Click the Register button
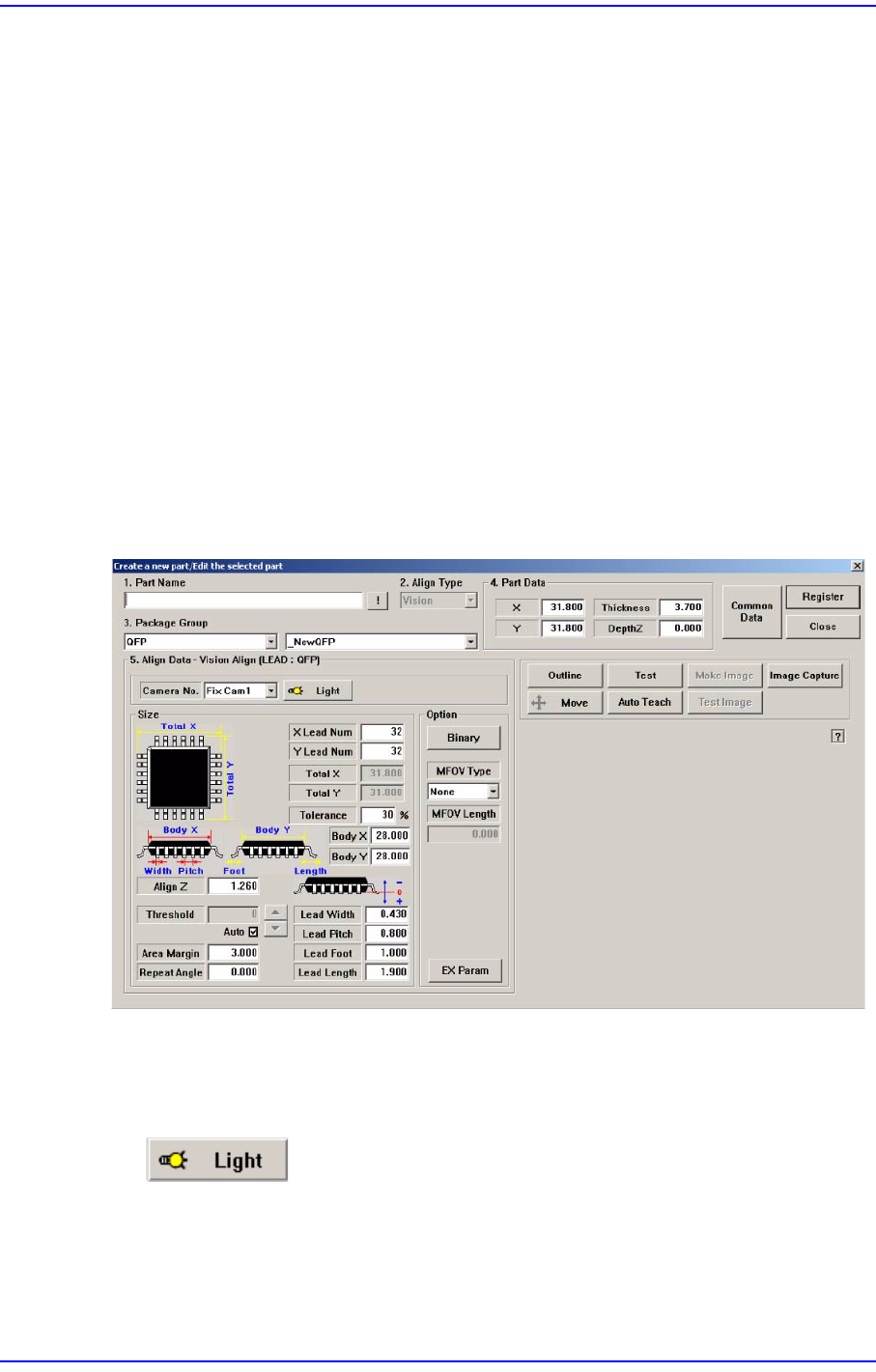Viewport: 876px width, 1372px height. 823,597
